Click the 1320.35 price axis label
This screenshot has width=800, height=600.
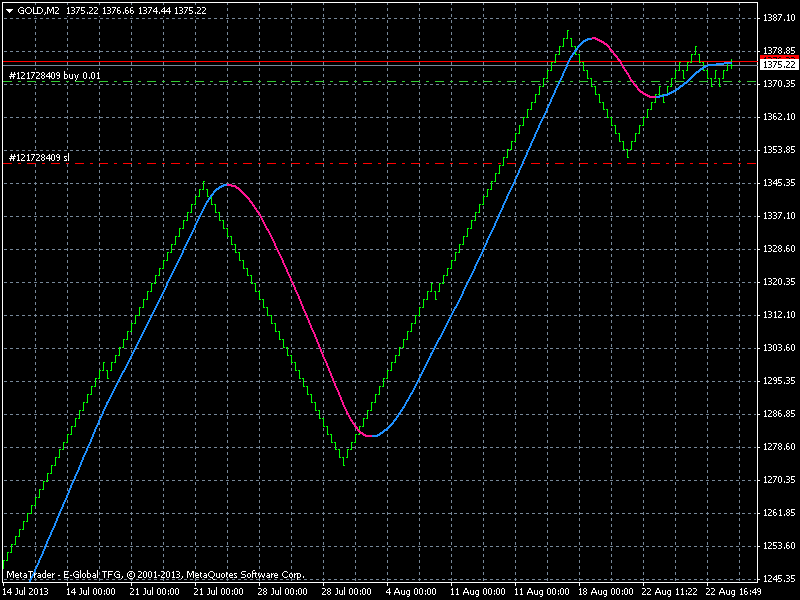pos(779,282)
